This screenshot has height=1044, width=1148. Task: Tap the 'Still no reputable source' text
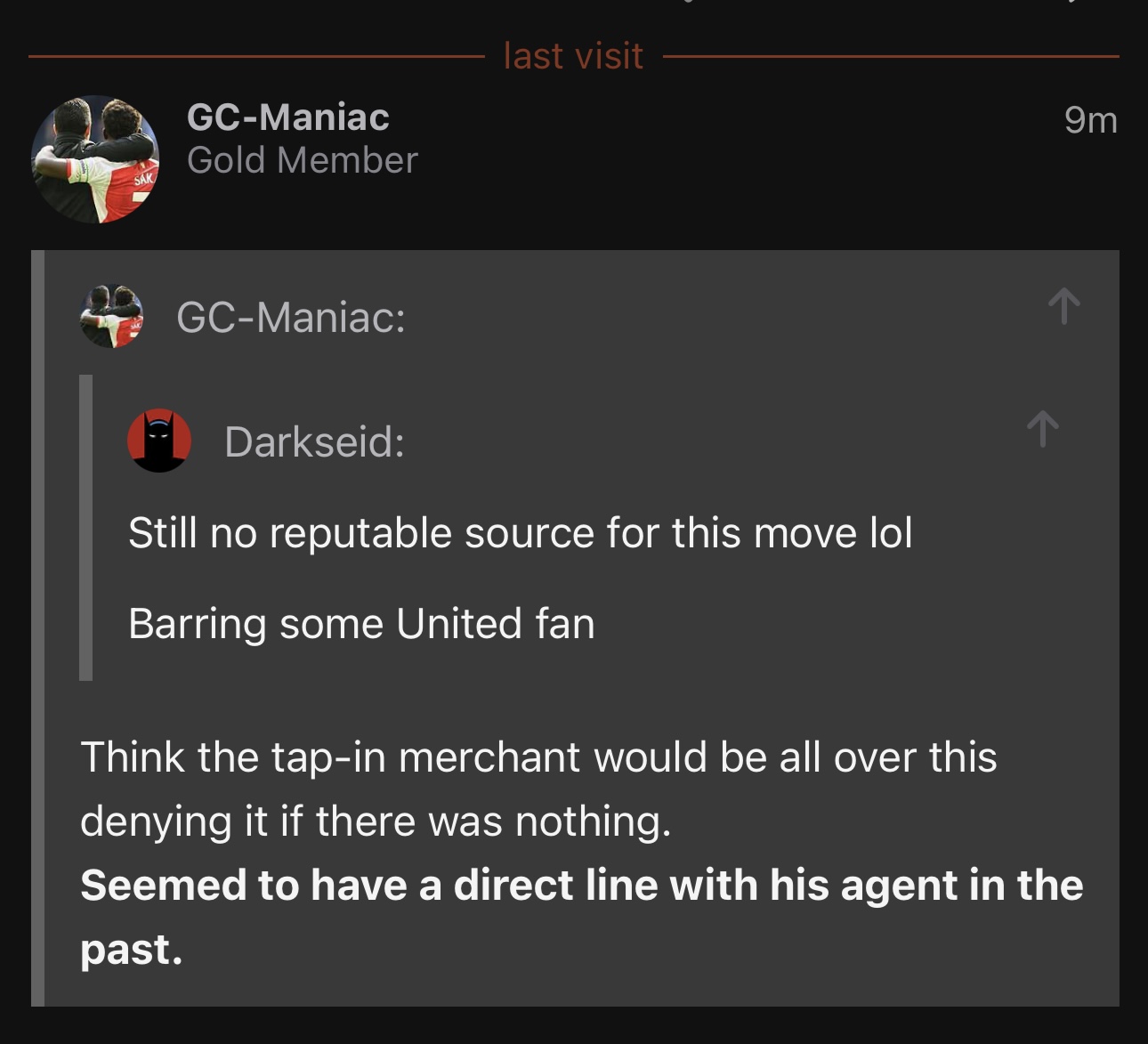pos(520,533)
